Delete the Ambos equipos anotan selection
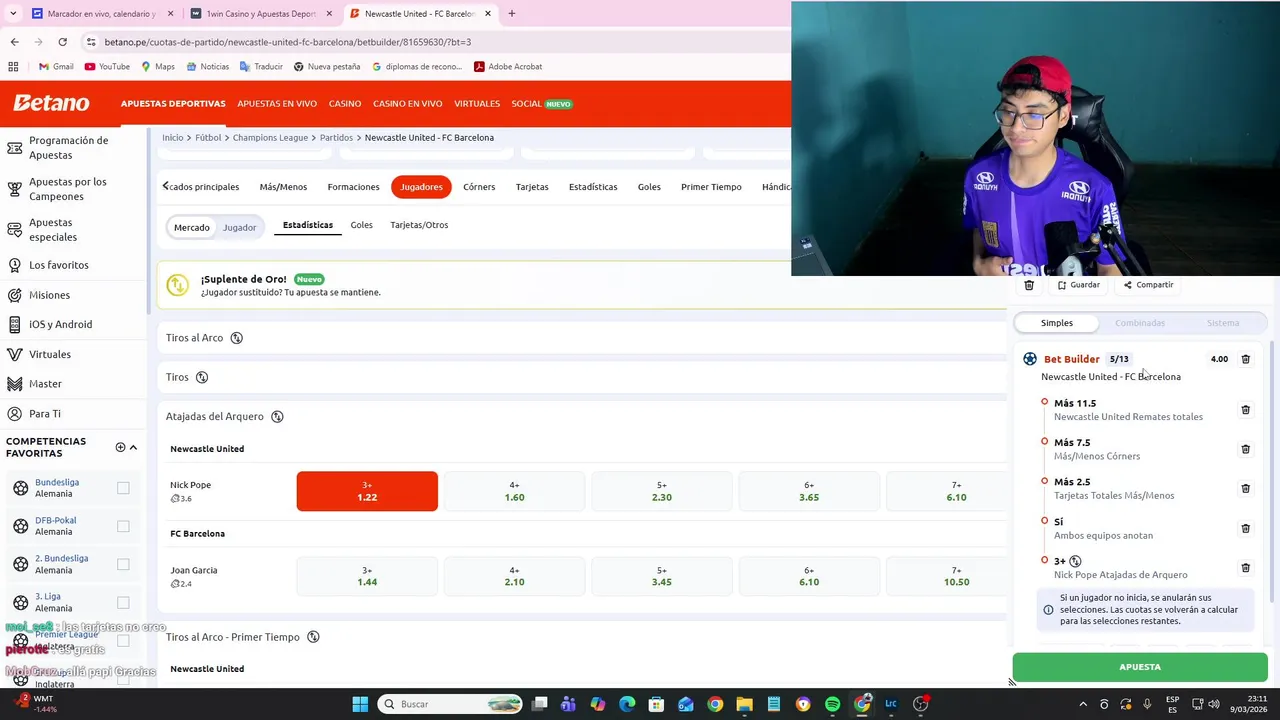 (1245, 528)
